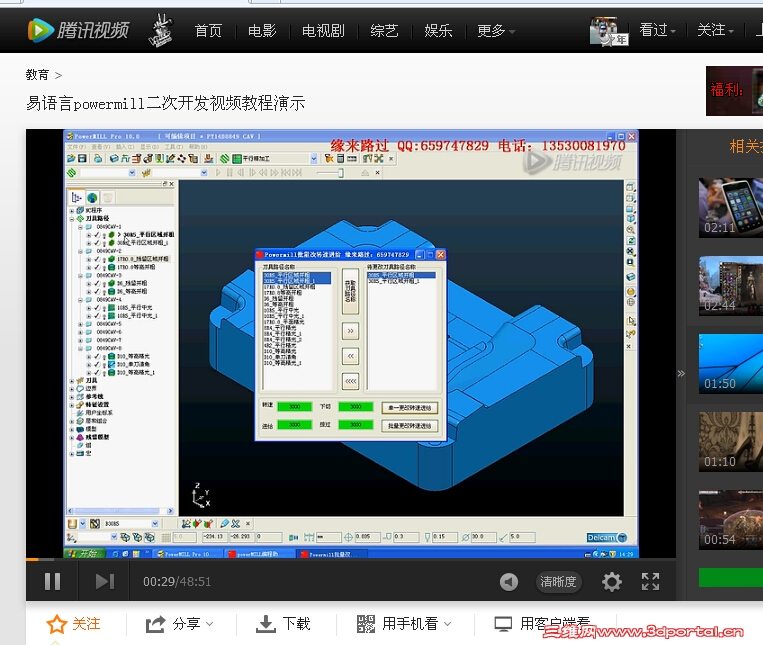Viewport: 763px width, 645px height.
Task: Click the 单一更改转速进给 button
Action: click(409, 408)
